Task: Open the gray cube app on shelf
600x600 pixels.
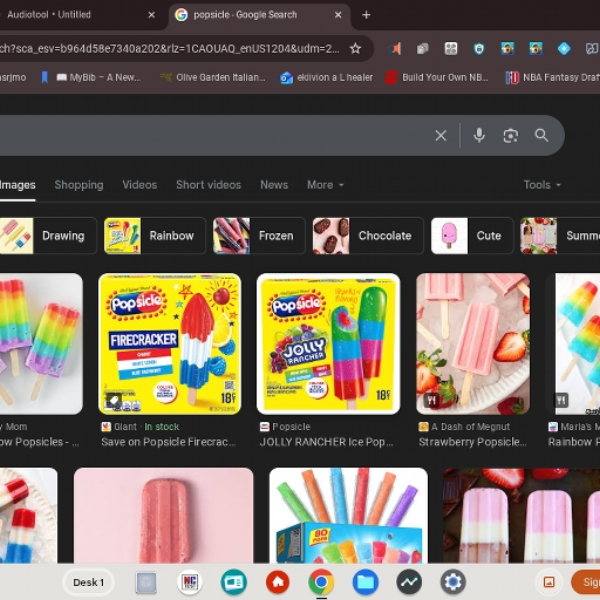Action: pos(146,582)
